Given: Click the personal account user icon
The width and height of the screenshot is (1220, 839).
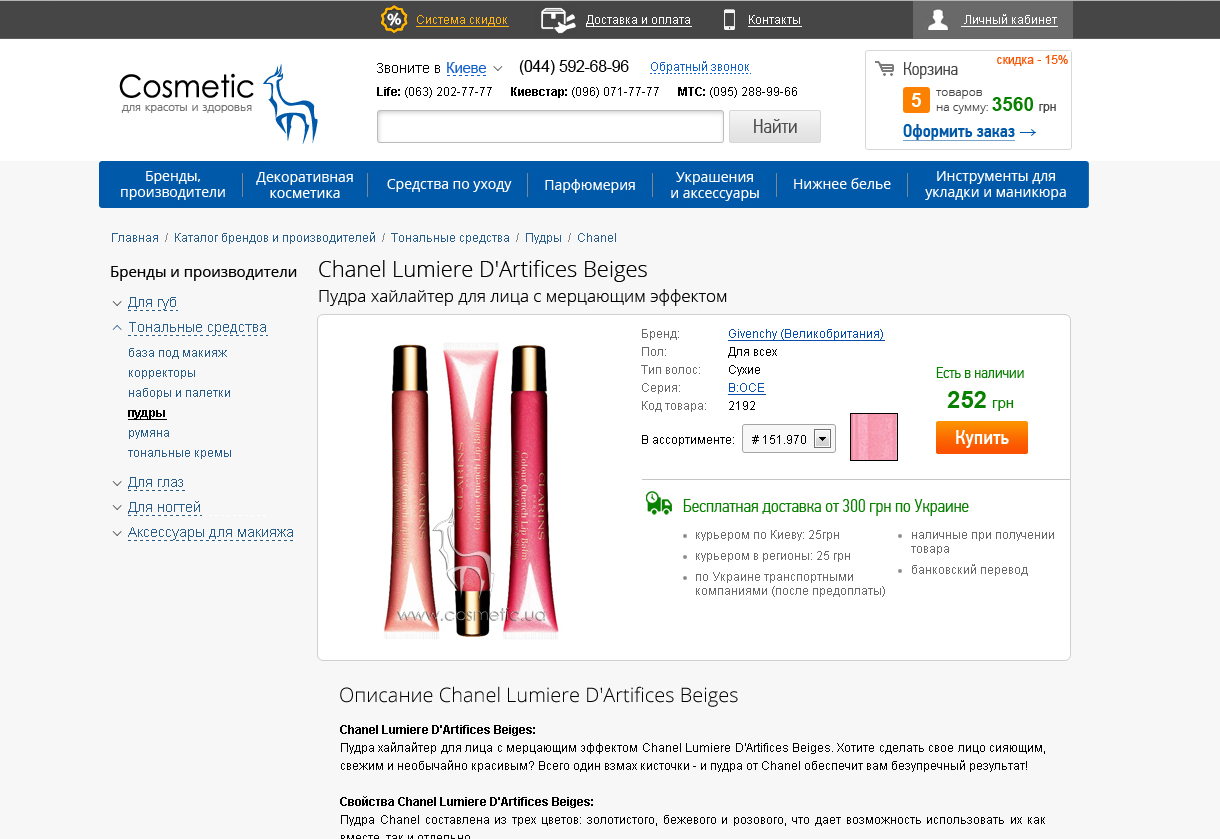Looking at the screenshot, I should 938,20.
